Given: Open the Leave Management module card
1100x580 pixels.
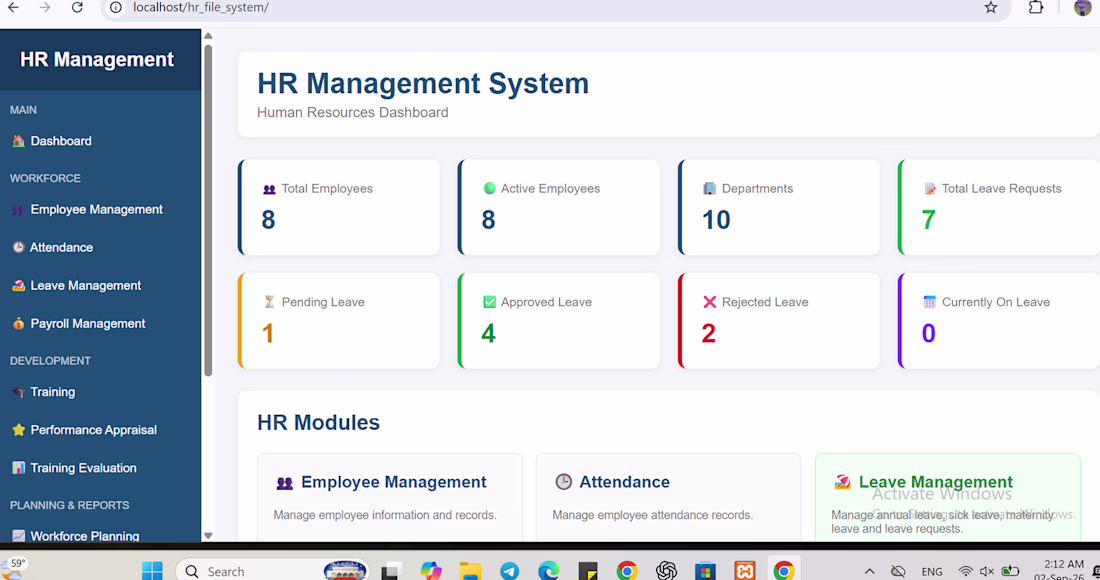Looking at the screenshot, I should coord(948,497).
